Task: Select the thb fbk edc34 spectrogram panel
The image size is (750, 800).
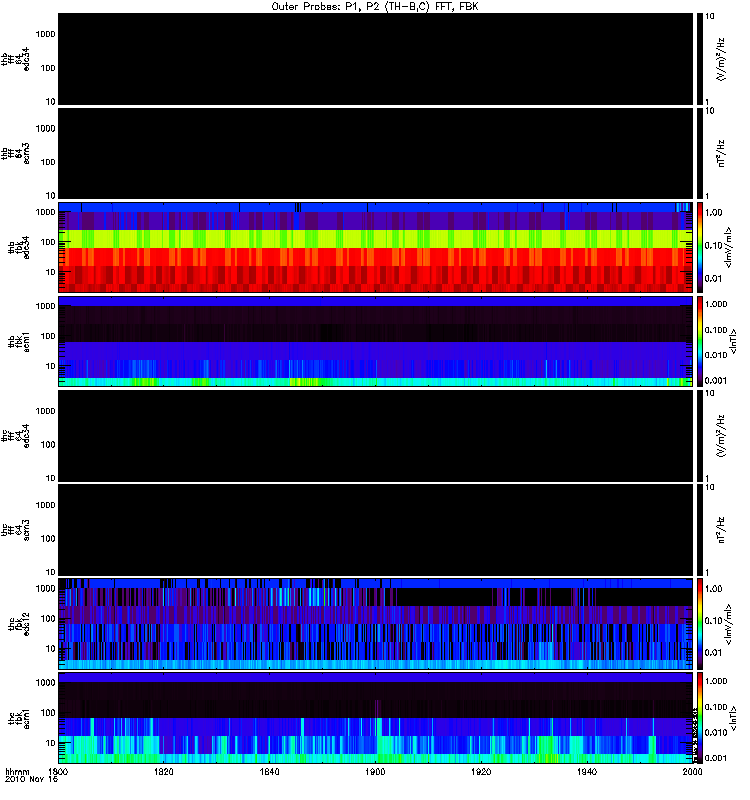Action: coord(376,247)
